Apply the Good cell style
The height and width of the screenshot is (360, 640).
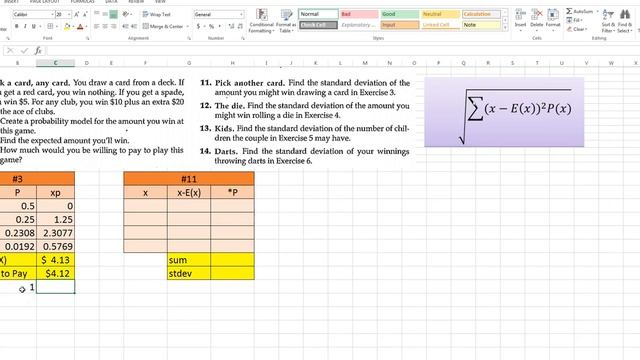coord(400,14)
